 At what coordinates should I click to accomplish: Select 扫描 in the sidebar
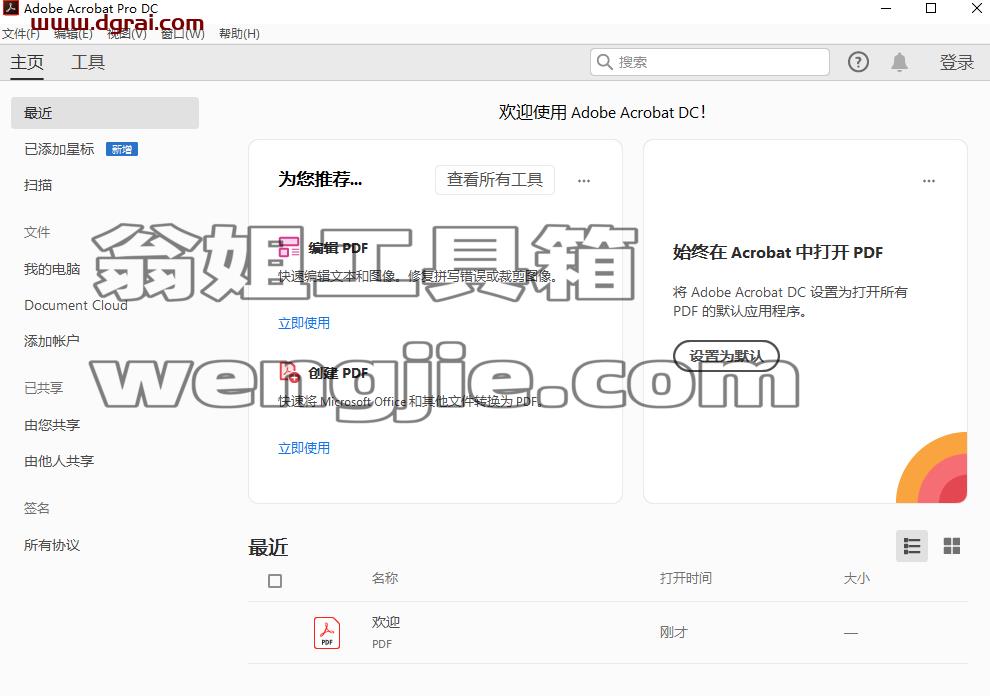[x=38, y=185]
